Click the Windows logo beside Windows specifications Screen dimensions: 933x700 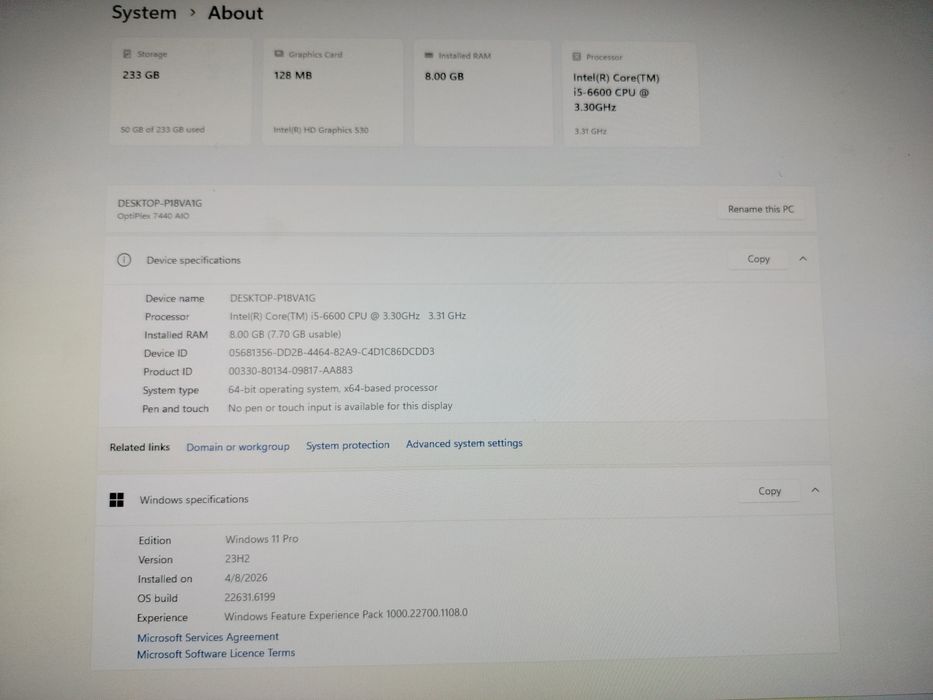pyautogui.click(x=117, y=500)
